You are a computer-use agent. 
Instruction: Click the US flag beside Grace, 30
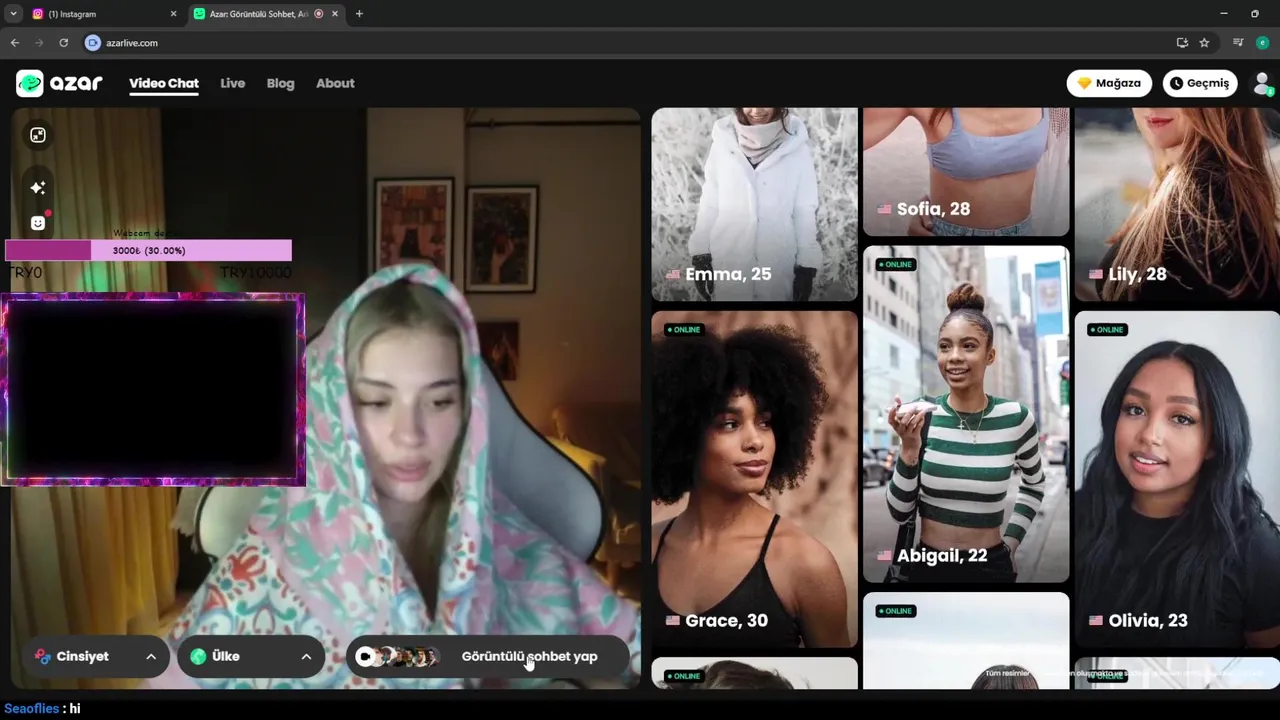click(673, 621)
